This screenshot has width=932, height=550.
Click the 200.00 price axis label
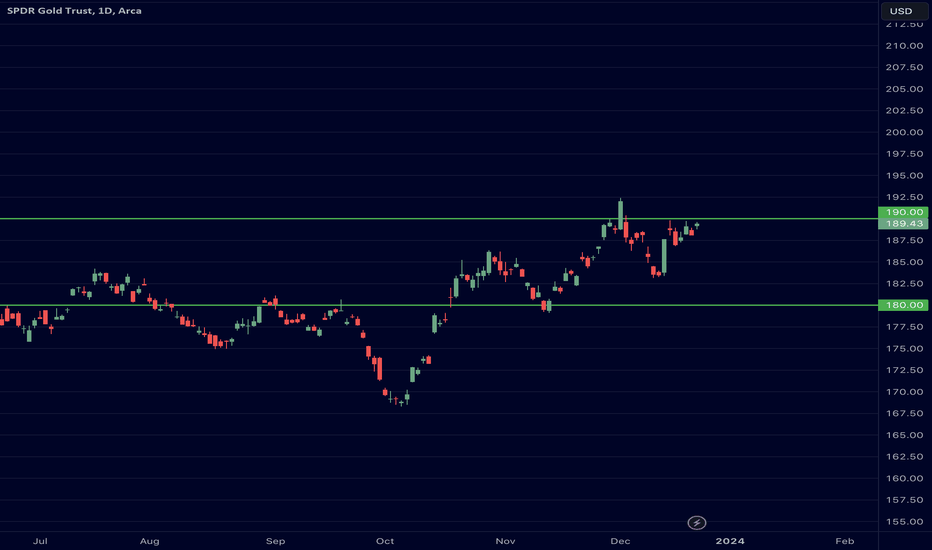[x=904, y=132]
